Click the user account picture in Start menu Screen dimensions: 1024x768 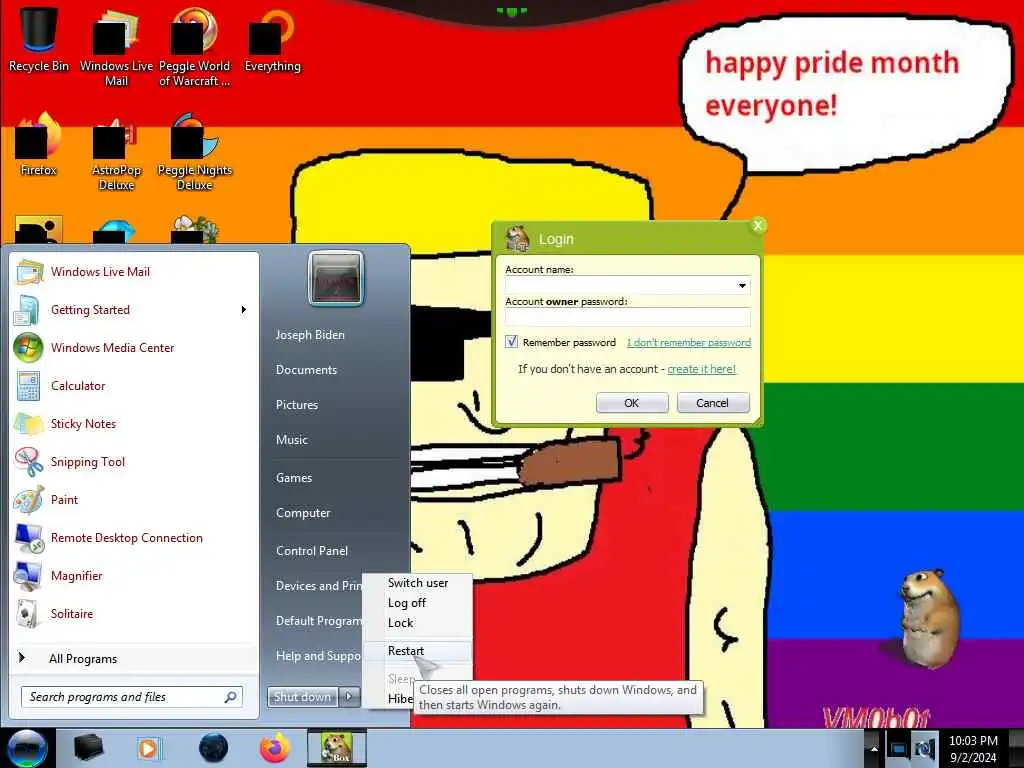pos(336,278)
